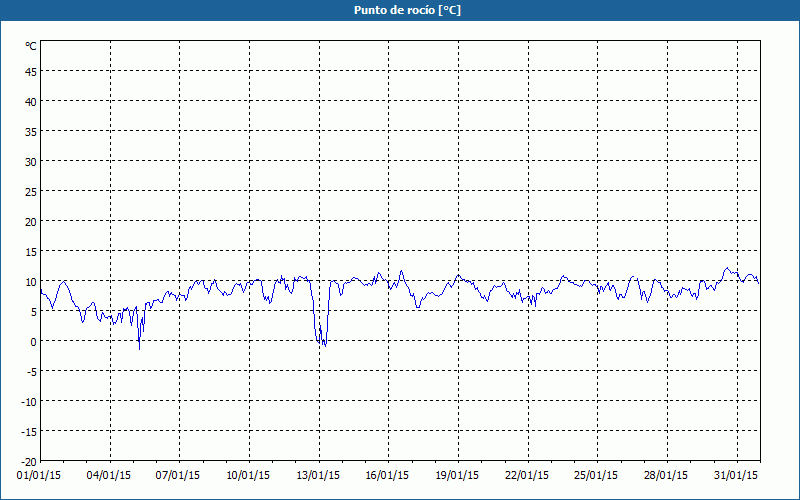Click the y-axis value 30
This screenshot has width=800, height=500.
point(31,162)
